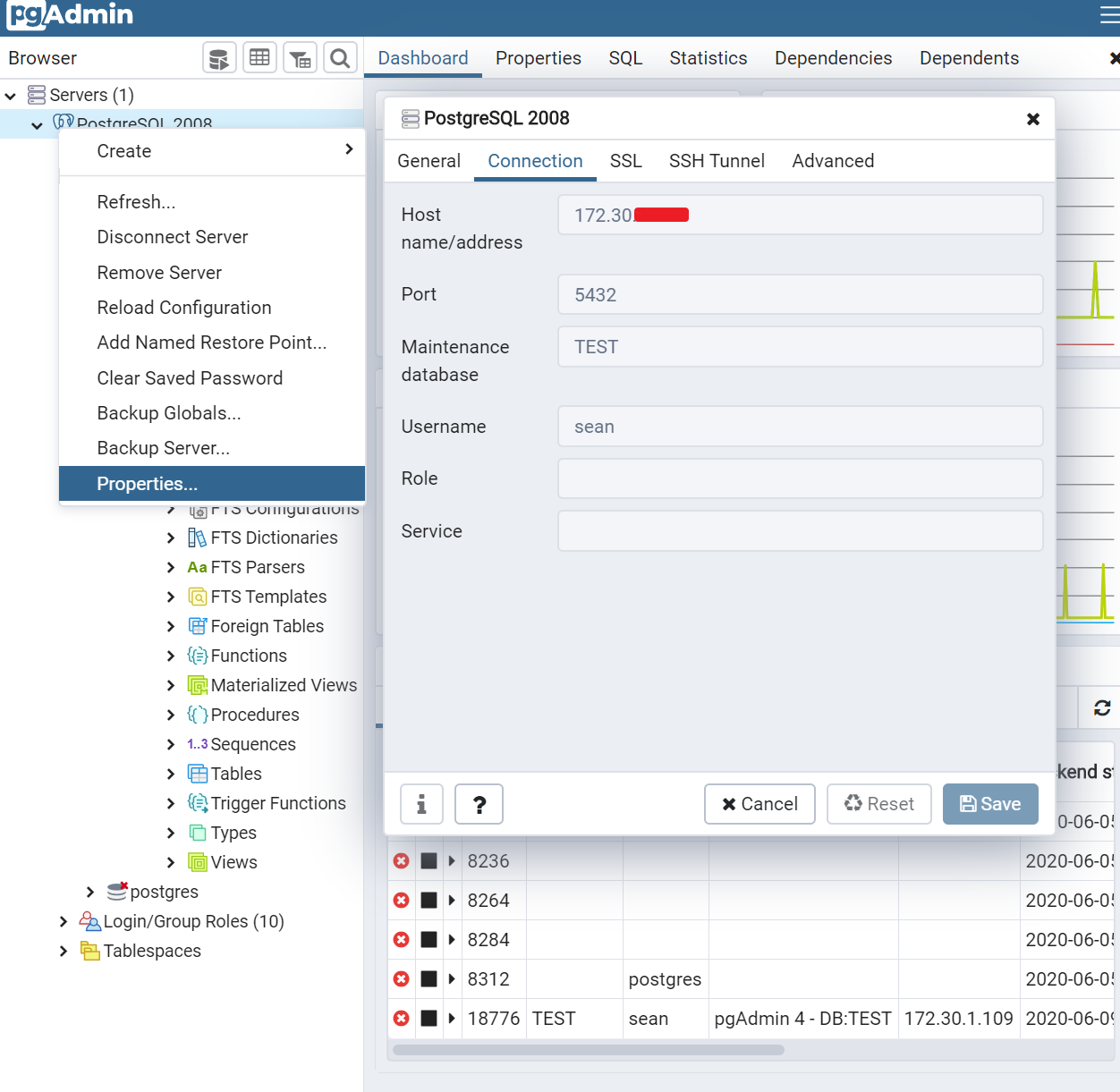1120x1092 pixels.
Task: Expand the Materialized Views node
Action: 171,685
